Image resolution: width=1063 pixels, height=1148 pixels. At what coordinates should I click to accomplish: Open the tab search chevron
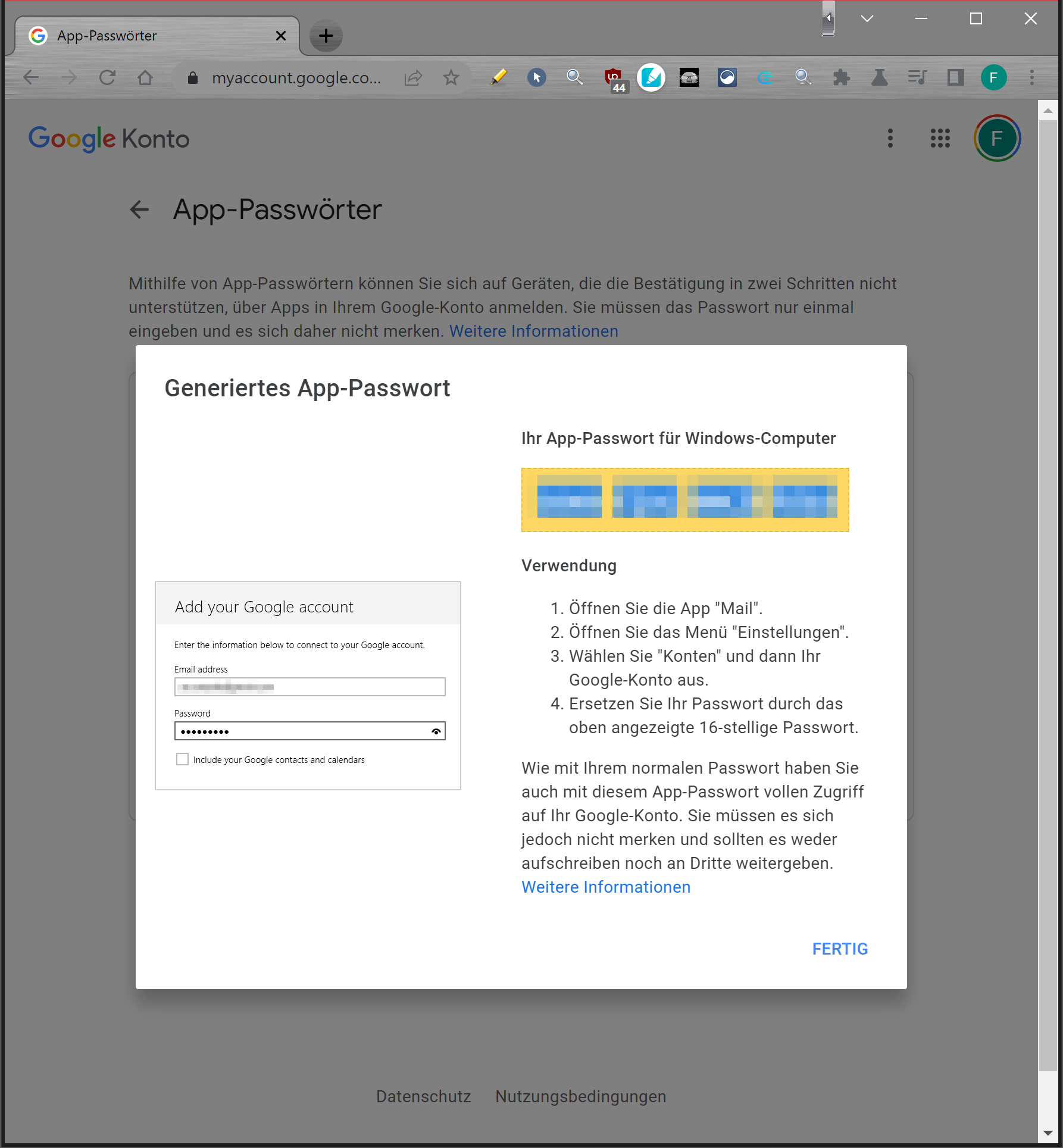(867, 19)
